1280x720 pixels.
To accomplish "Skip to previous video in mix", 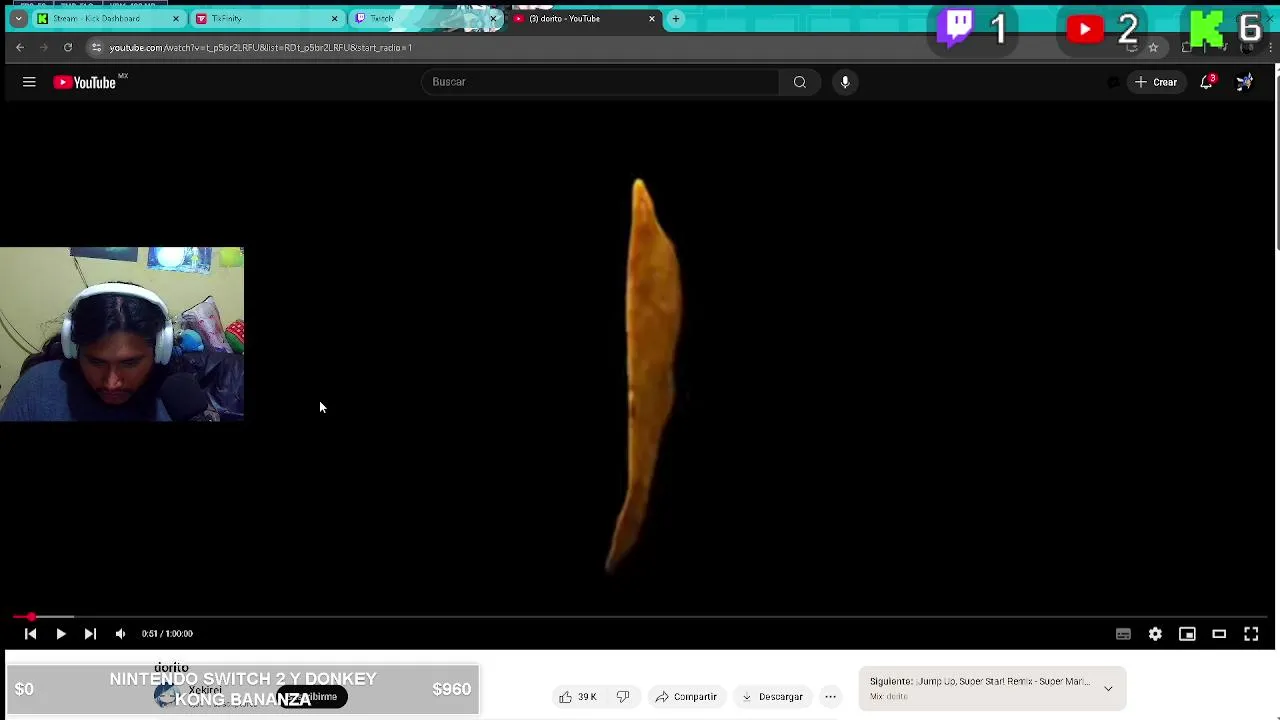I will click(x=30, y=634).
